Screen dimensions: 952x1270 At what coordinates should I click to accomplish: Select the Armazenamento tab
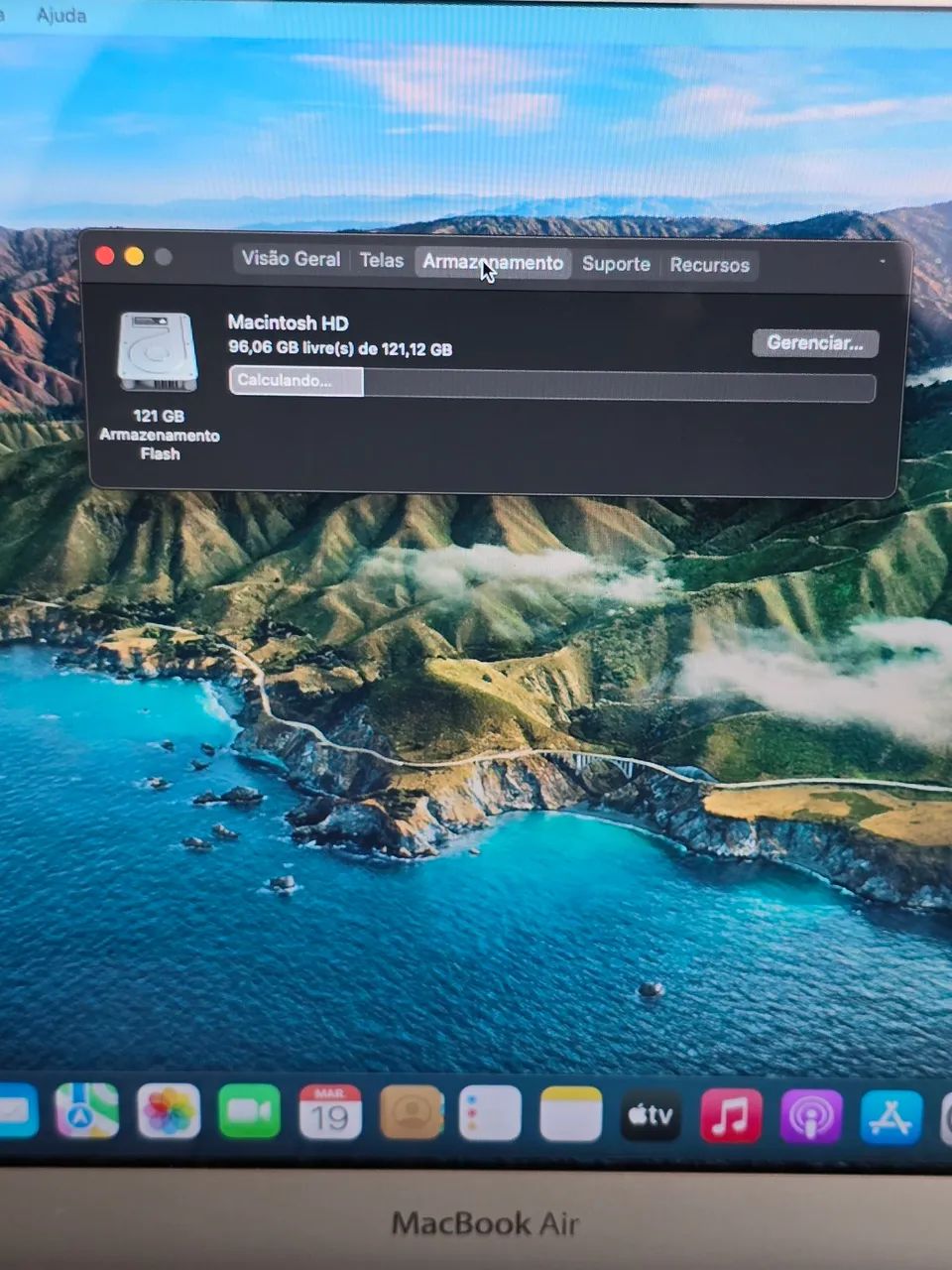[493, 262]
